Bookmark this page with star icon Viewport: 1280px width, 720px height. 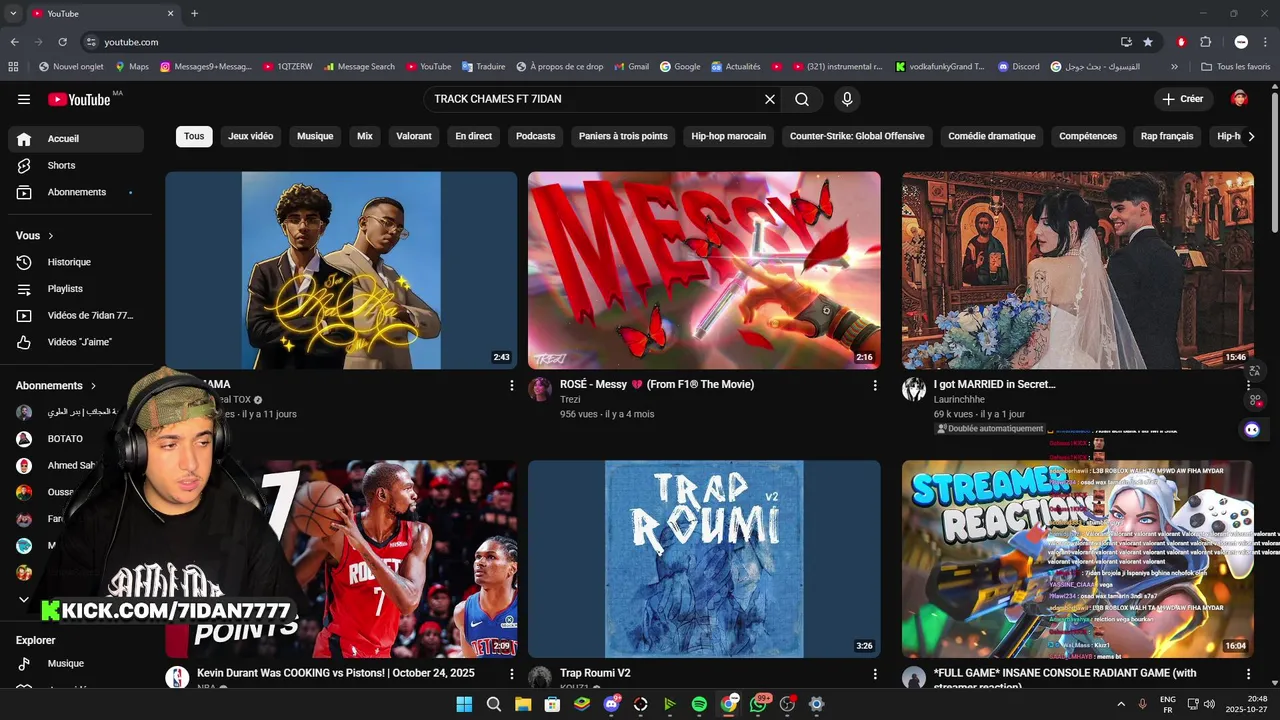pyautogui.click(x=1148, y=42)
